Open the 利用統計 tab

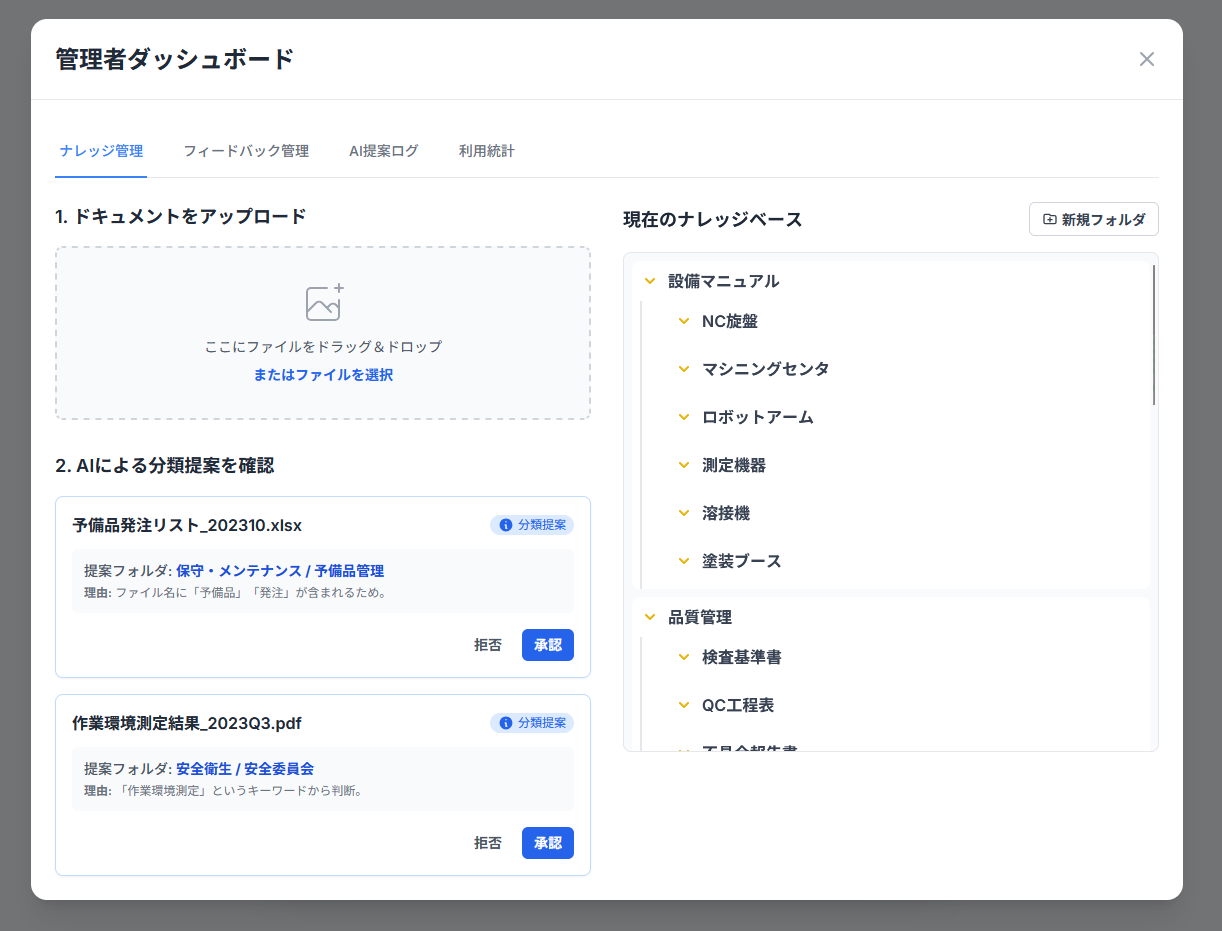coord(486,151)
